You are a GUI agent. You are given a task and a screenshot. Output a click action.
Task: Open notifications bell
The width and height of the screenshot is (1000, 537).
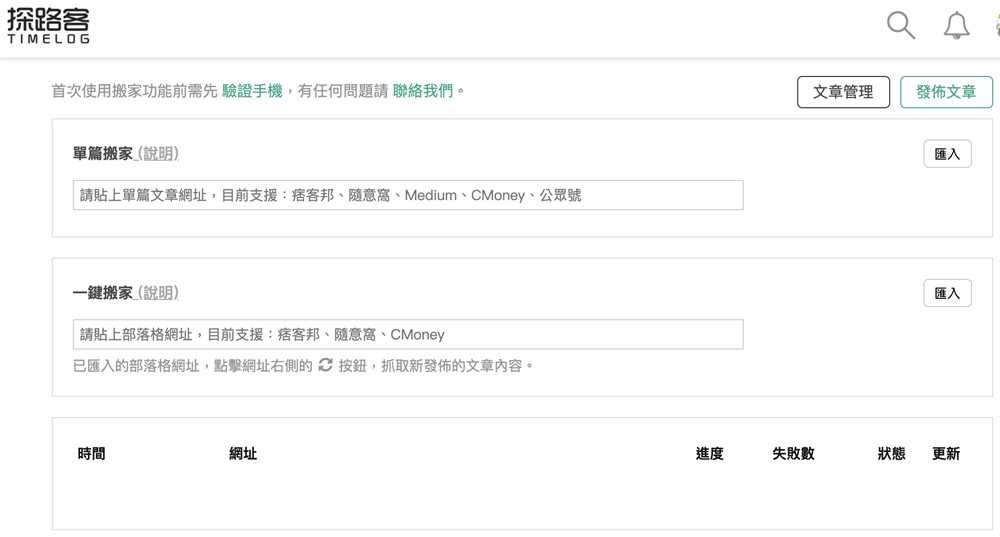(x=956, y=26)
